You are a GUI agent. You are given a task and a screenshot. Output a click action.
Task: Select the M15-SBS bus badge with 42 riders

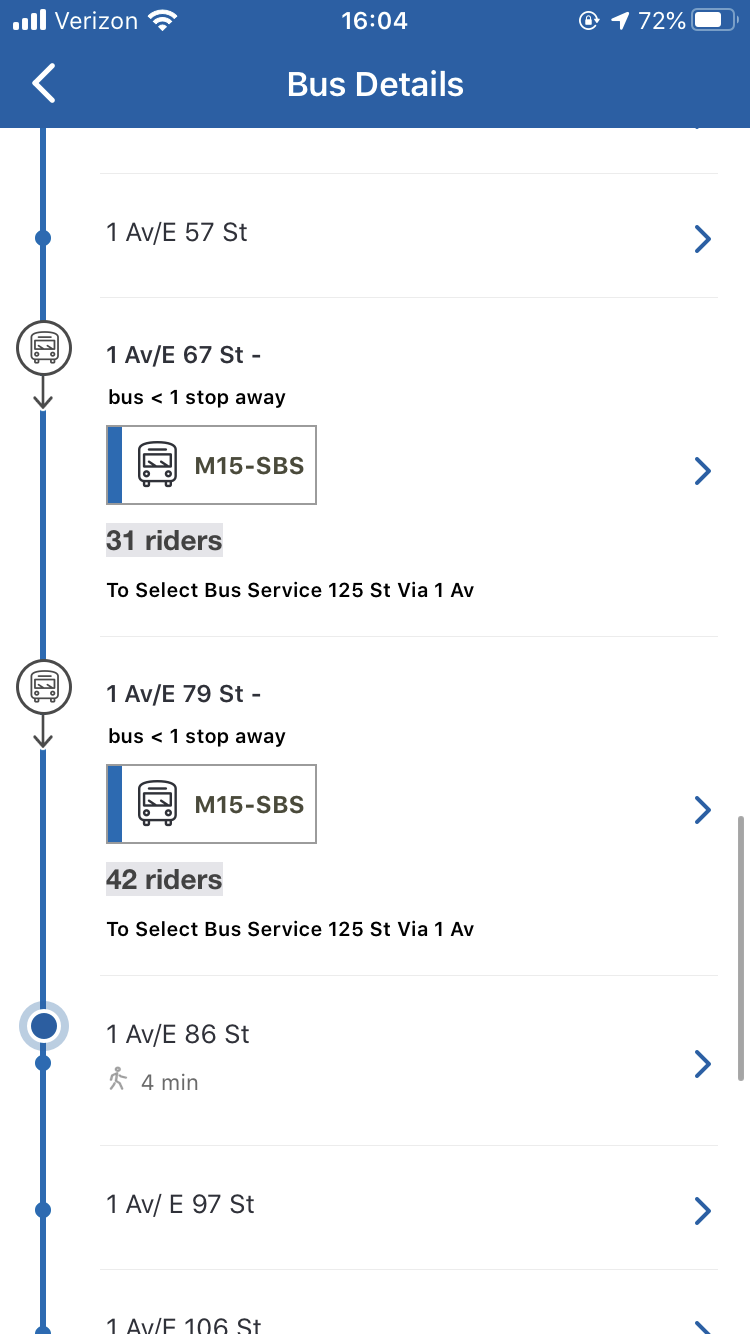pyautogui.click(x=210, y=803)
